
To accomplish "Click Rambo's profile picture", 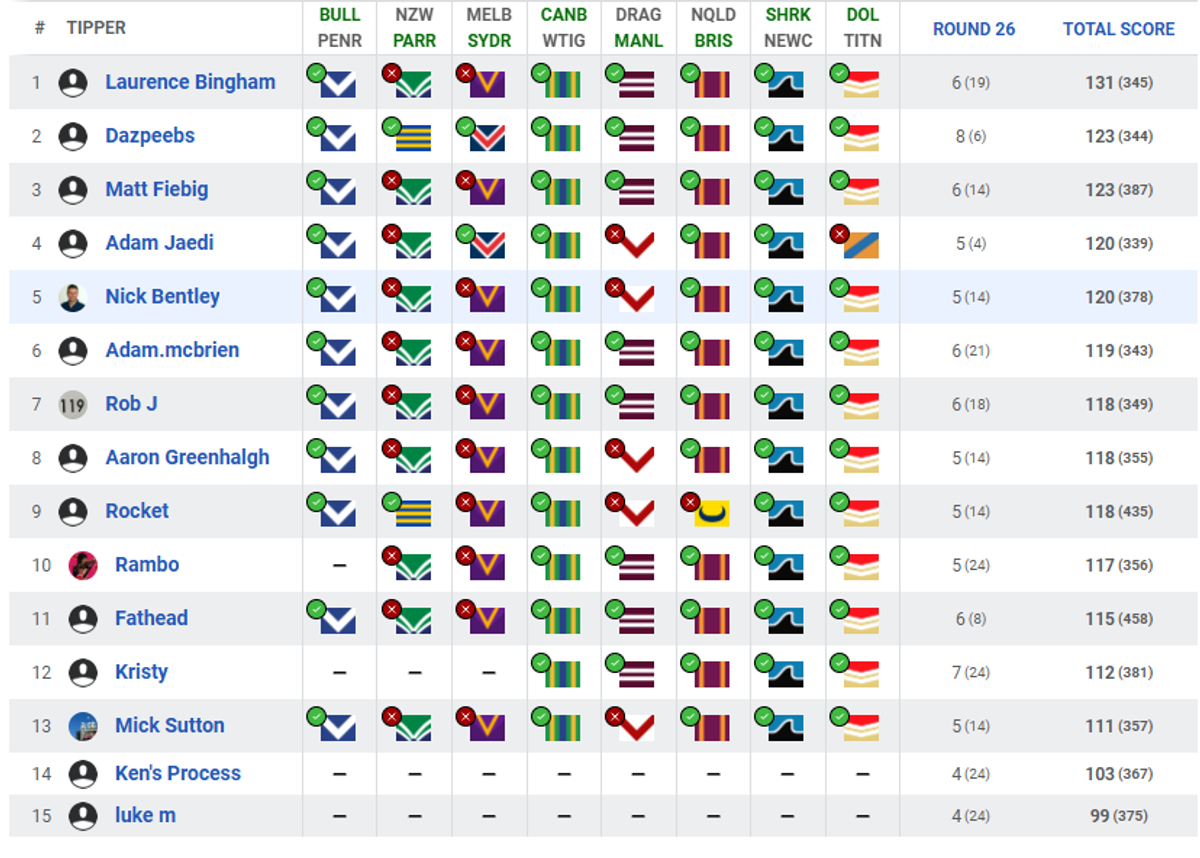I will coord(83,565).
